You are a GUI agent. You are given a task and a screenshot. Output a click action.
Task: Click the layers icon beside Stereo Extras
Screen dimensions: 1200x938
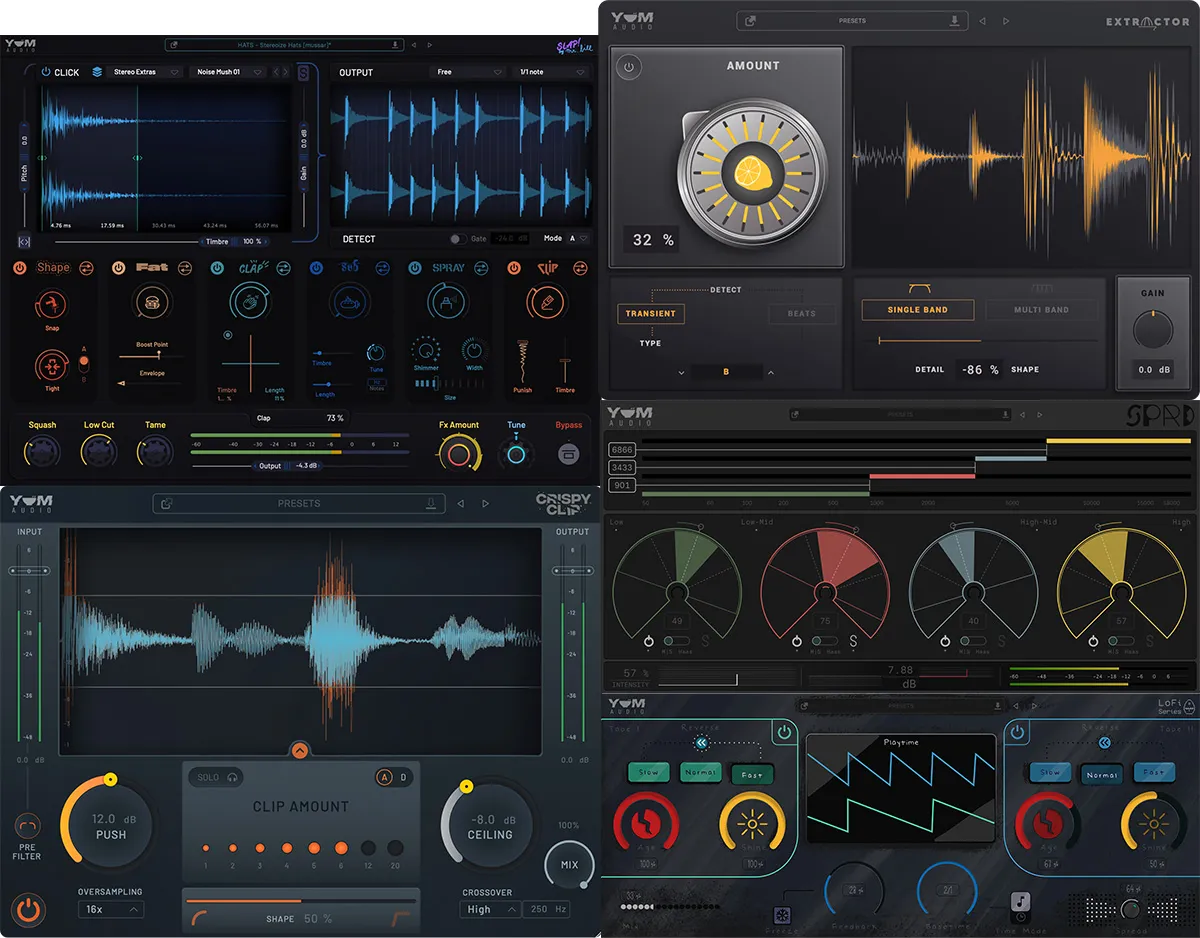point(97,72)
